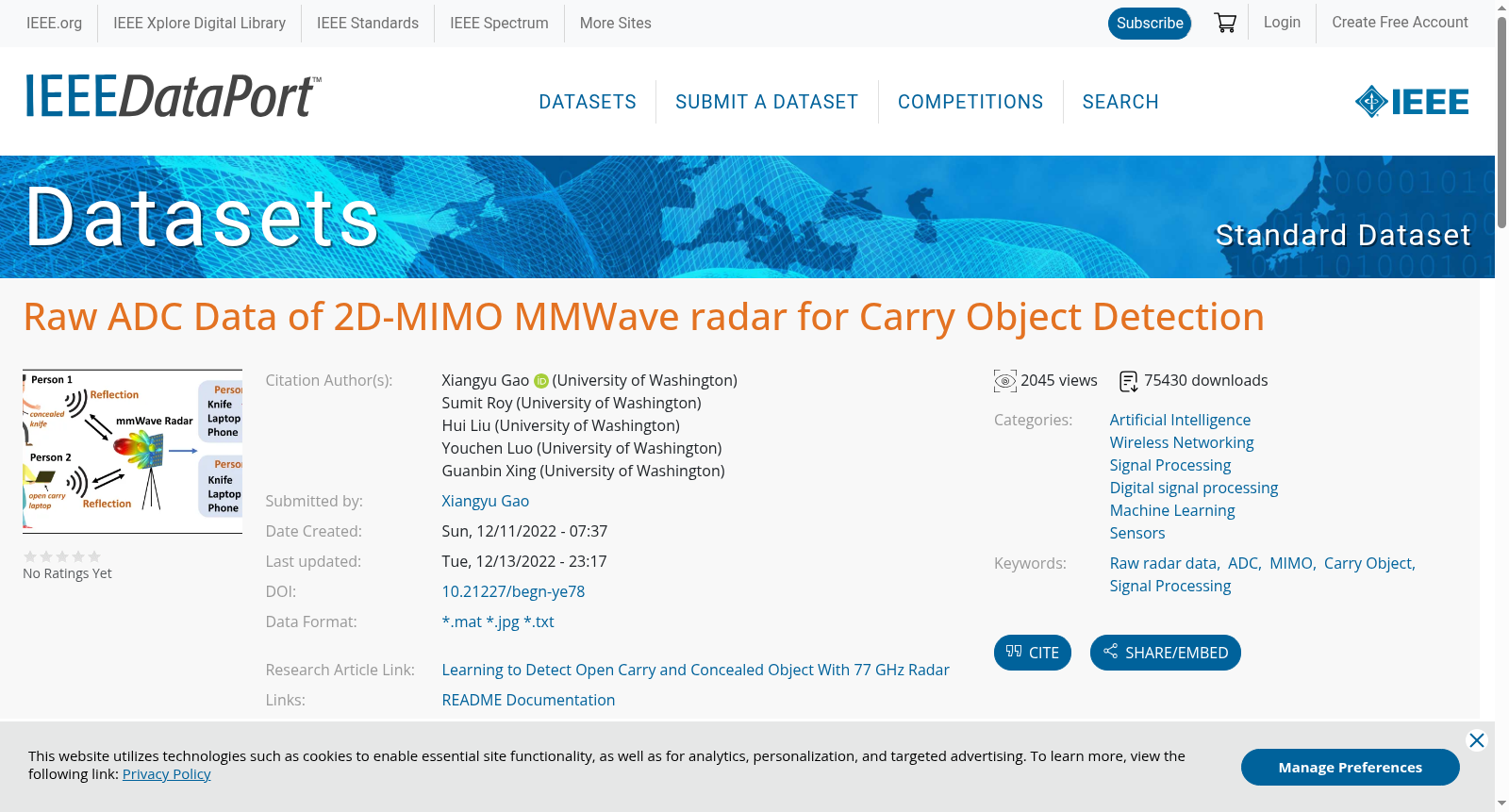The image size is (1509, 812).
Task: Click the views eye icon
Action: [1005, 381]
